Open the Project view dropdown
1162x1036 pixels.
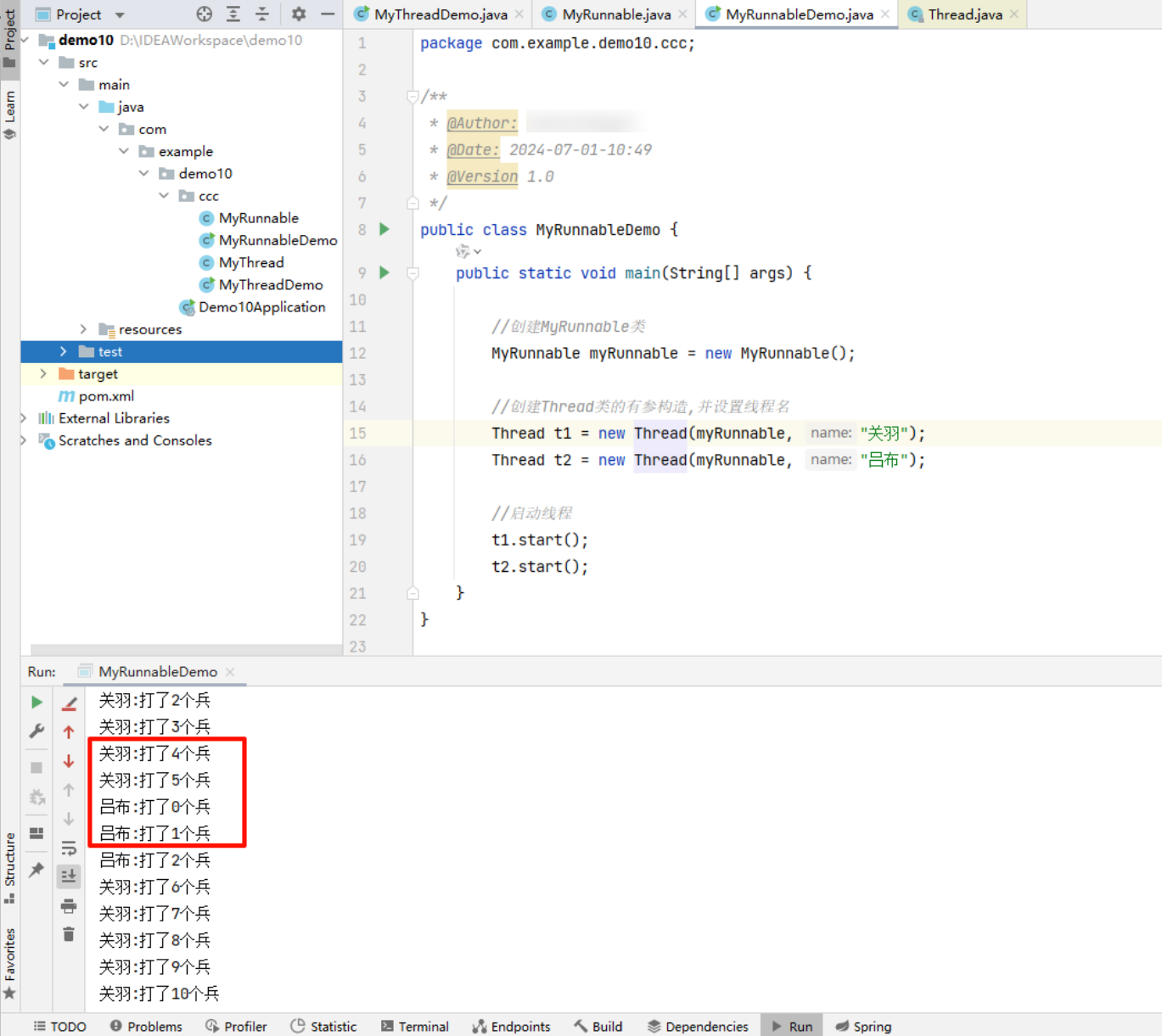(120, 14)
